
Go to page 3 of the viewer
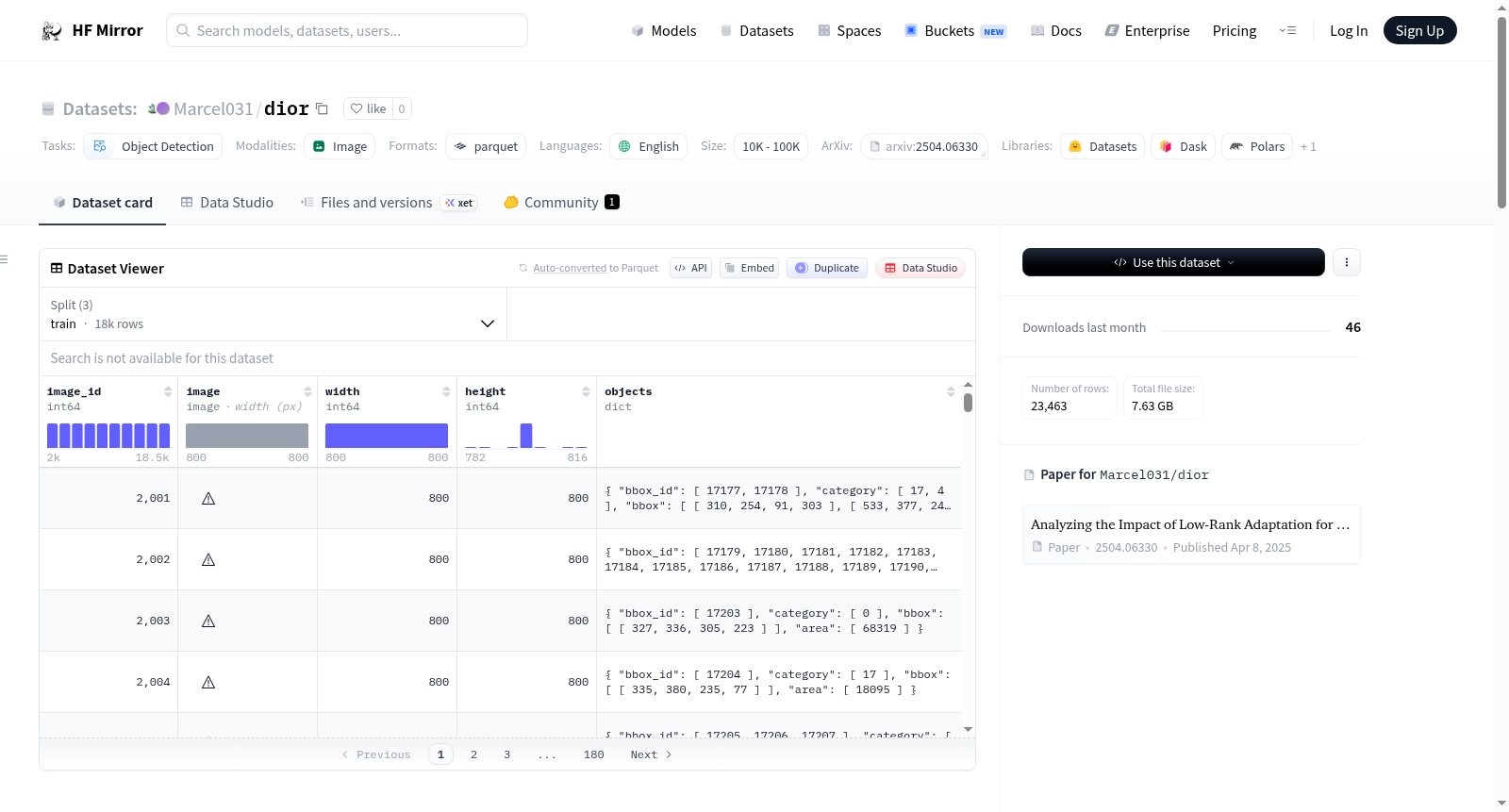pos(506,754)
